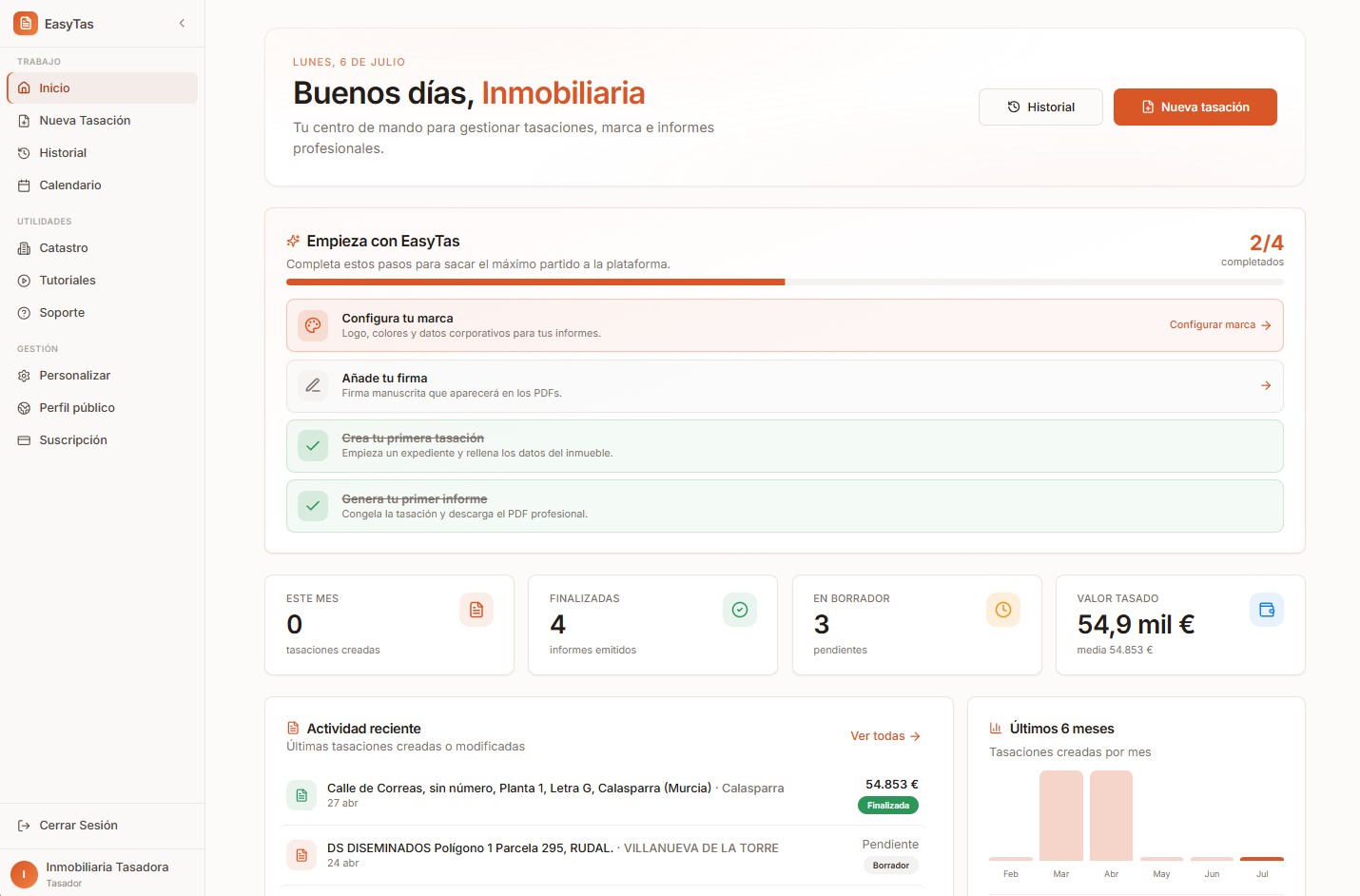
Task: Click the Ver todas link
Action: tap(885, 736)
